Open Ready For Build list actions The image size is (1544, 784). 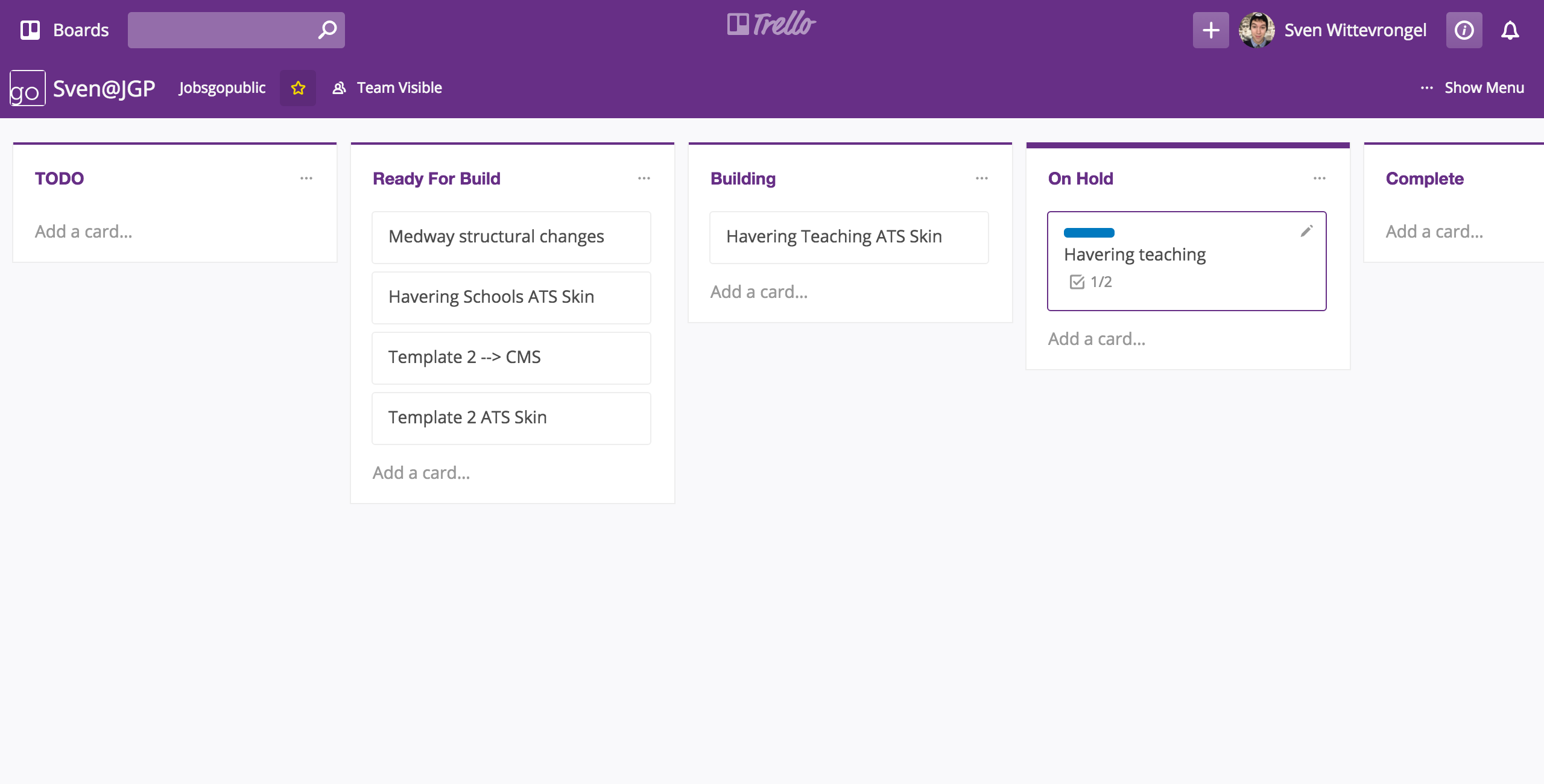(644, 179)
